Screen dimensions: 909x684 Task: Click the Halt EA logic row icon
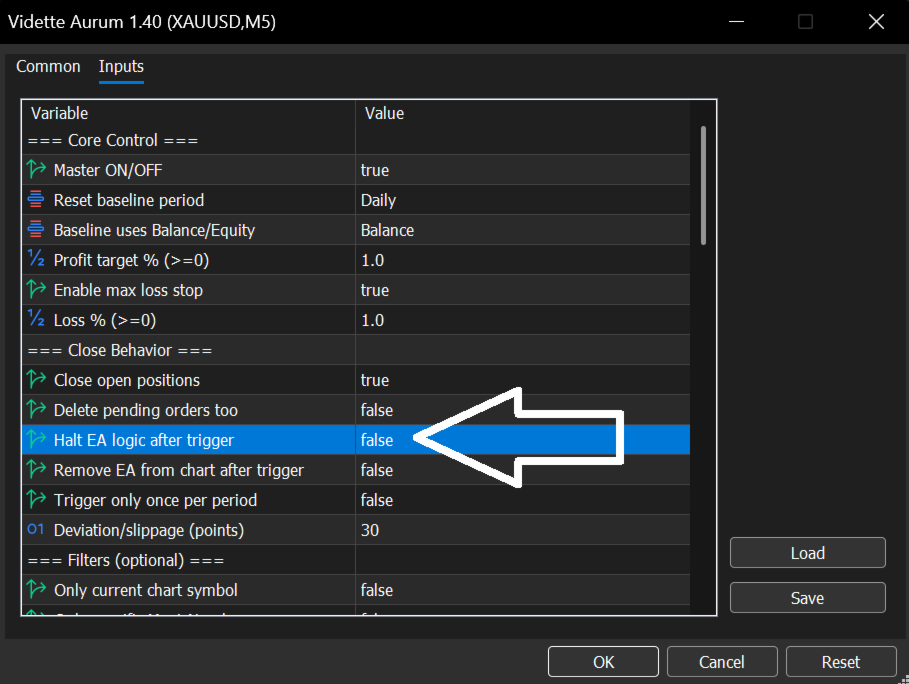(36, 440)
